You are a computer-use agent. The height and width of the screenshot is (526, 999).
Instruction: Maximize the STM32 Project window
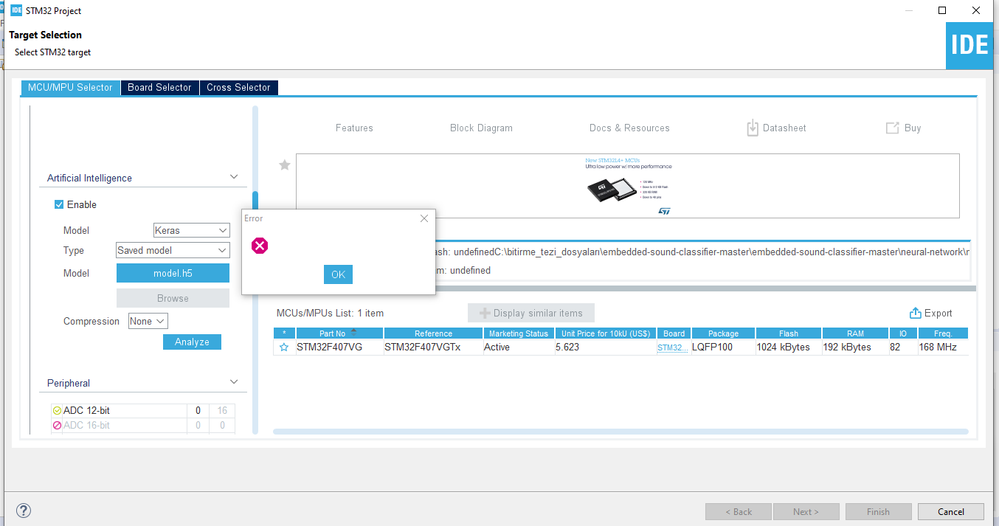pyautogui.click(x=942, y=10)
